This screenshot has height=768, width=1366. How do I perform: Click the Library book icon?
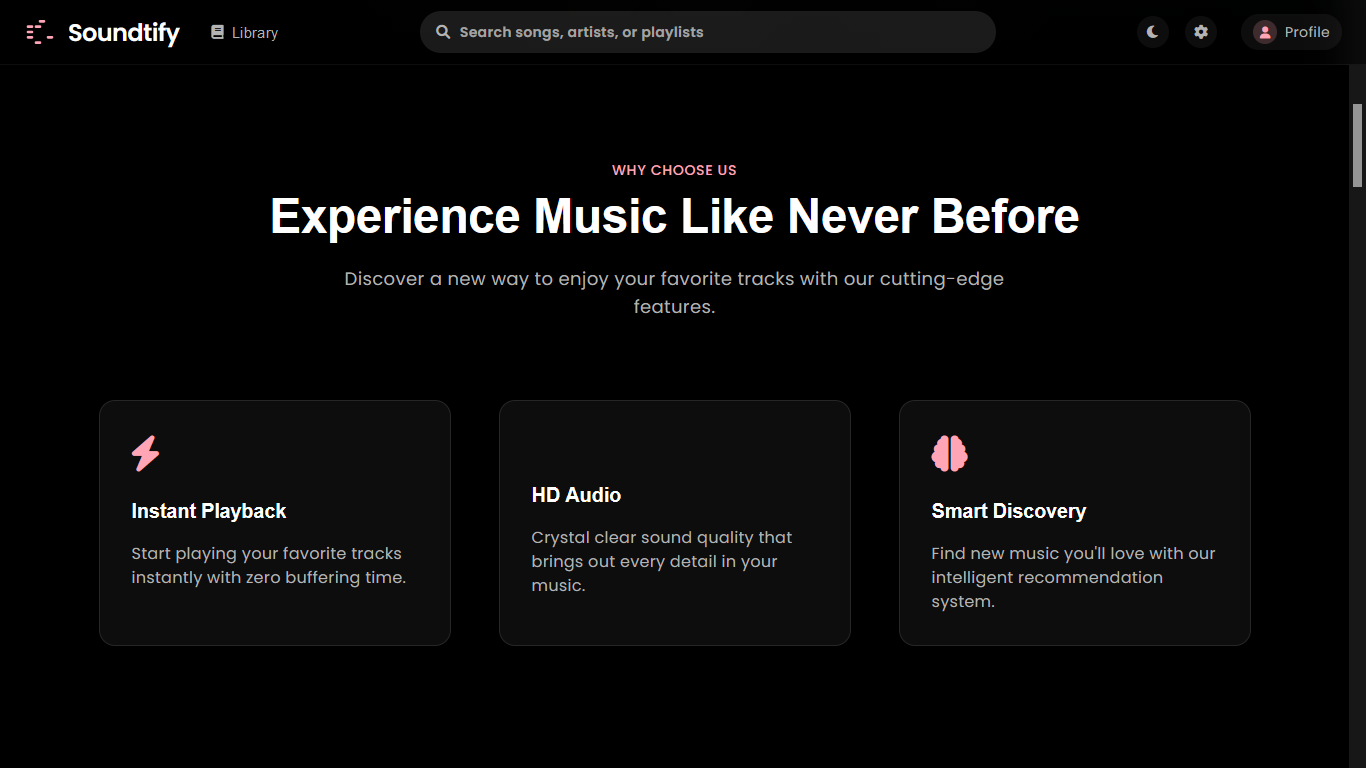click(217, 32)
